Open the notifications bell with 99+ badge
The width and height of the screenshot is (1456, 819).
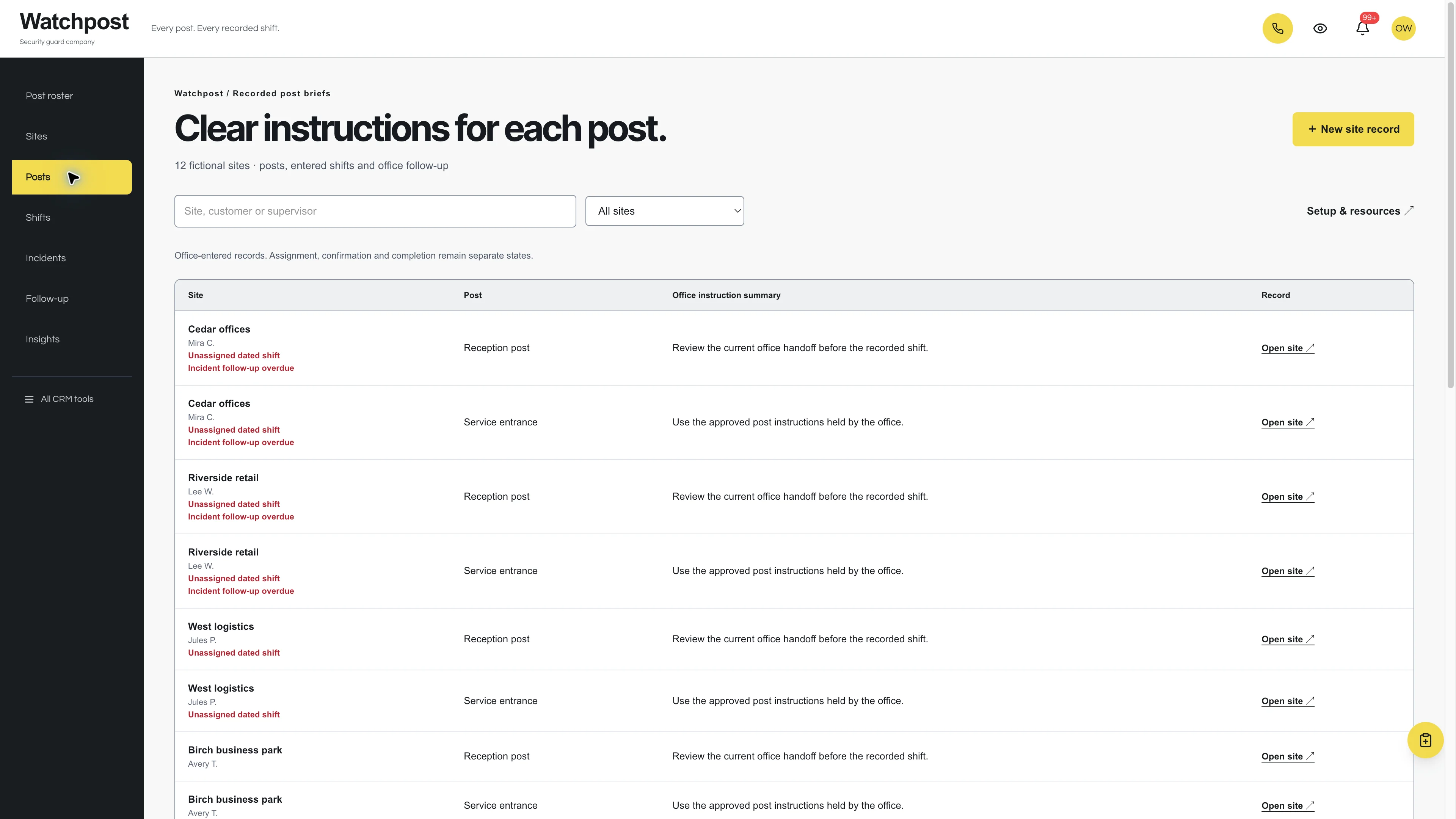pos(1362,28)
